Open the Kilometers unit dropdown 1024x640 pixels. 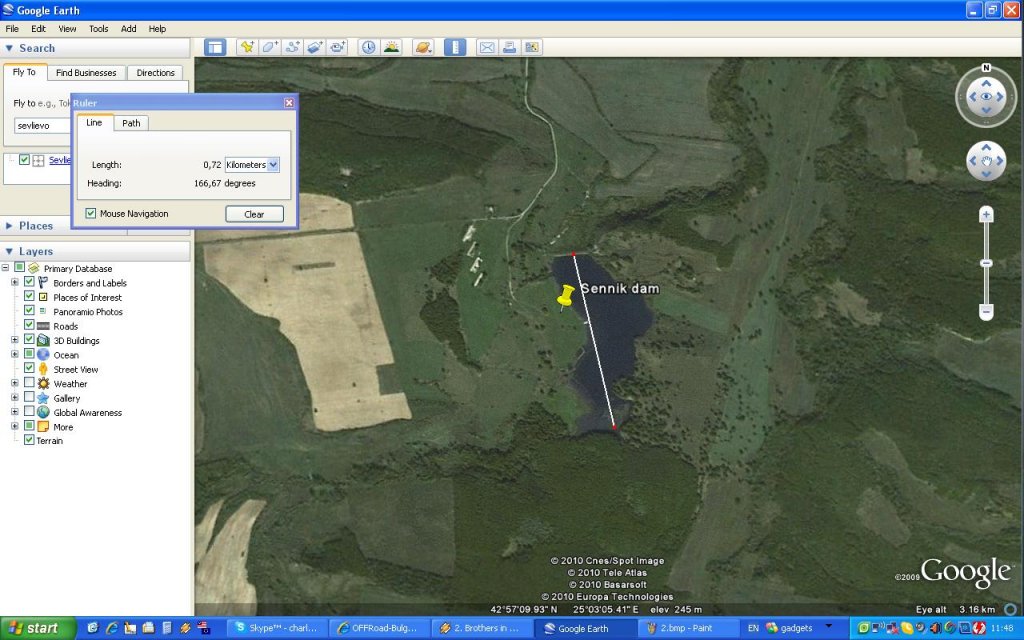pos(274,164)
